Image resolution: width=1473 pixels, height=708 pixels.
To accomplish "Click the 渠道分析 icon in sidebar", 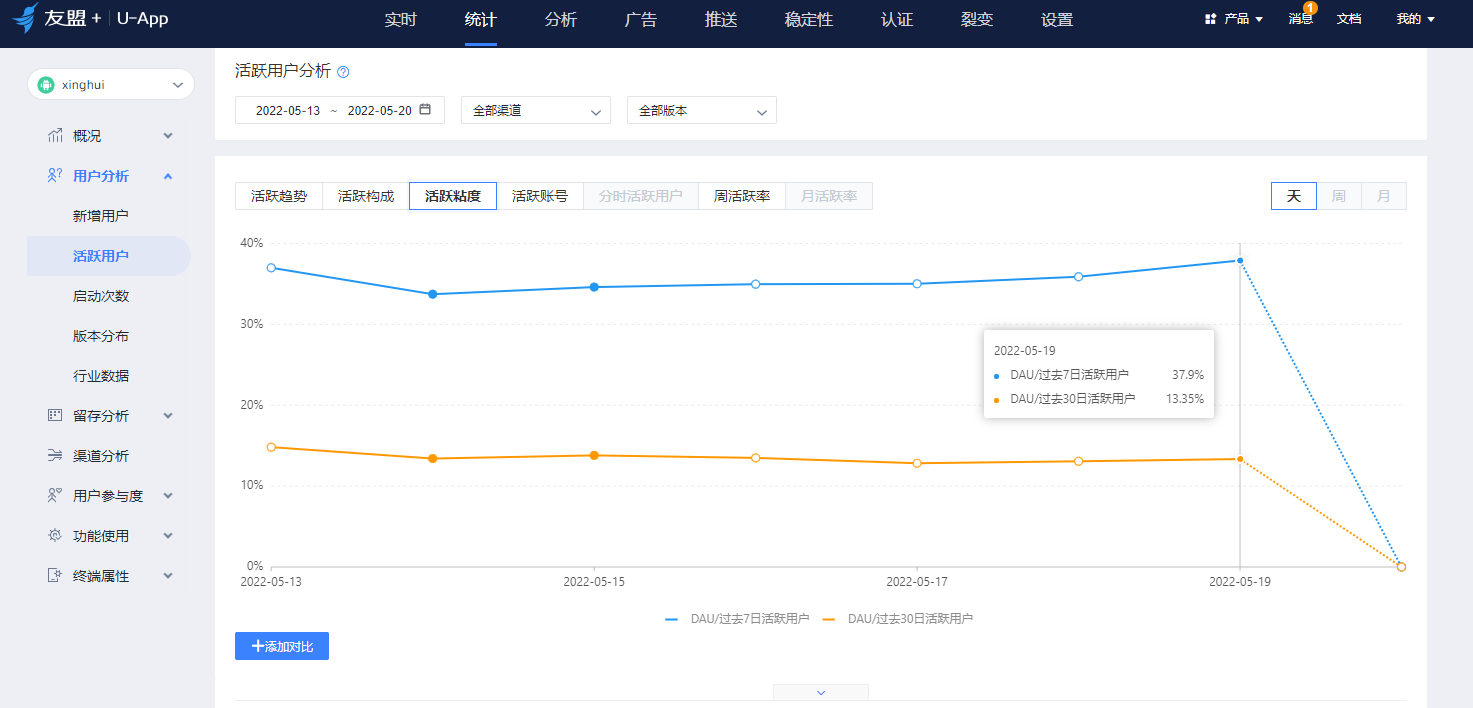I will (55, 456).
